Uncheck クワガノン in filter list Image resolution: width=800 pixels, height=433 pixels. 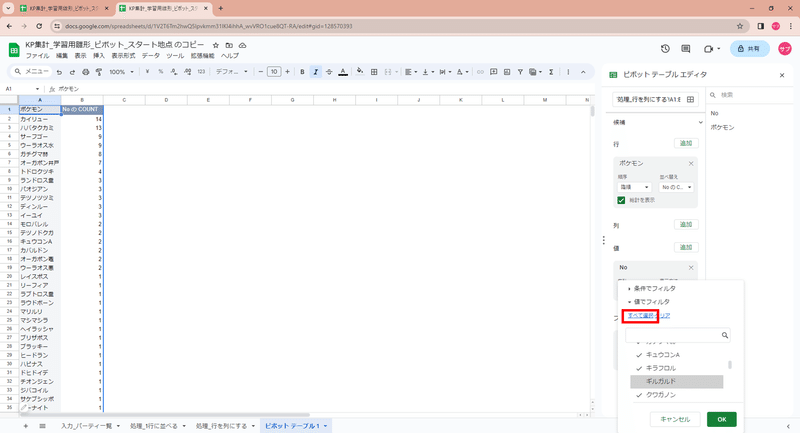639,395
